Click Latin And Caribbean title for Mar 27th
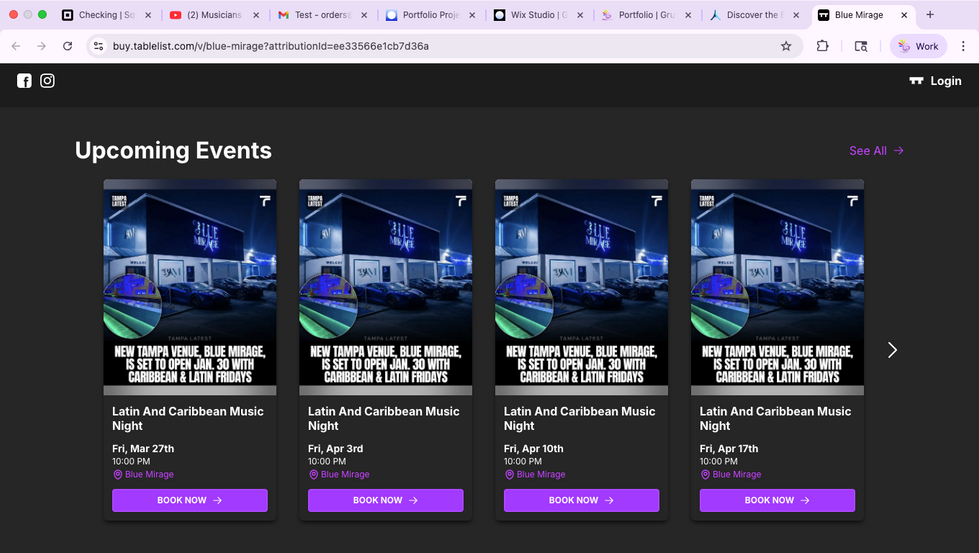 click(x=188, y=418)
